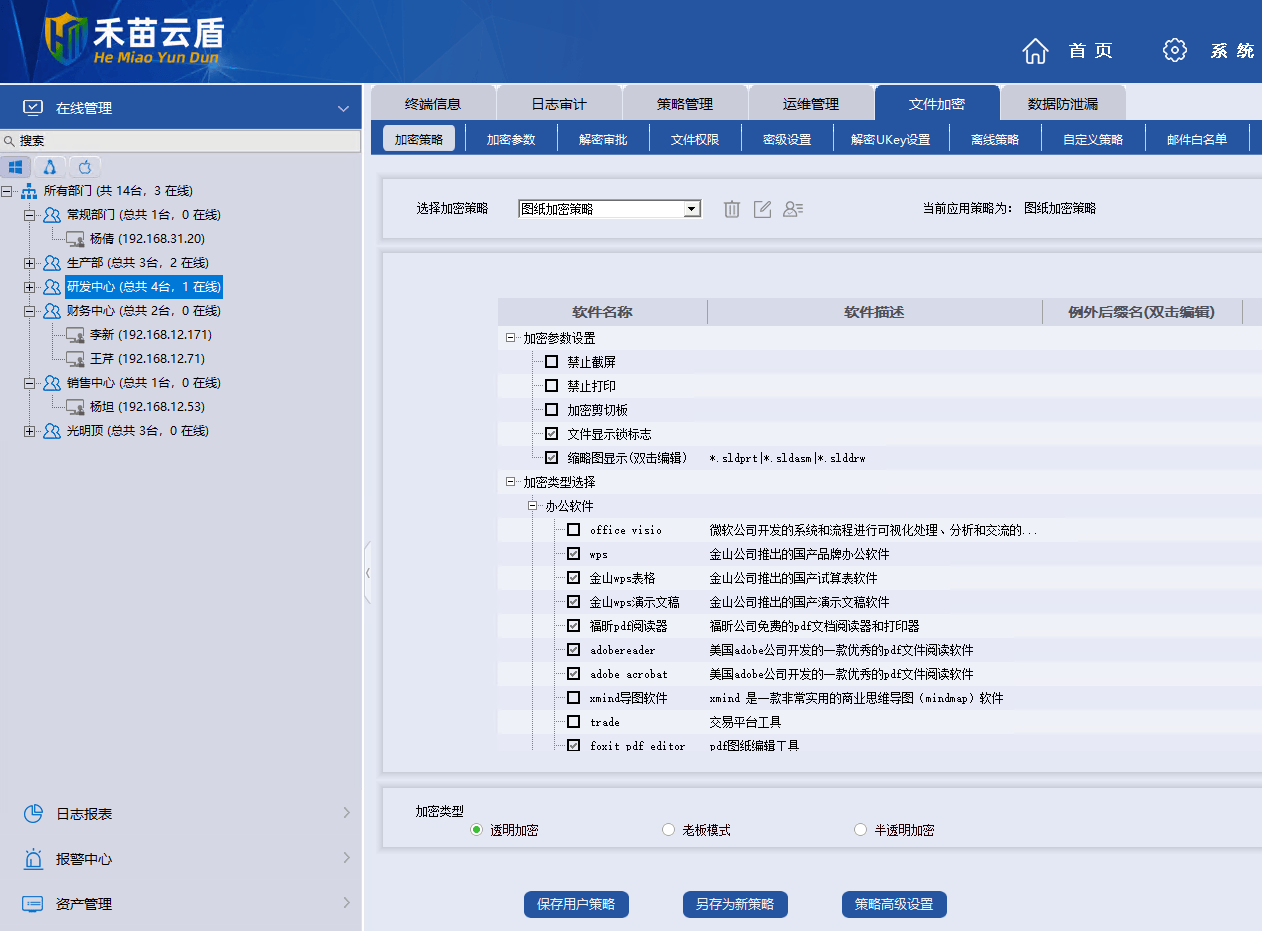Image resolution: width=1262 pixels, height=931 pixels.
Task: Open the 选择加密策略 dropdown
Action: (690, 209)
